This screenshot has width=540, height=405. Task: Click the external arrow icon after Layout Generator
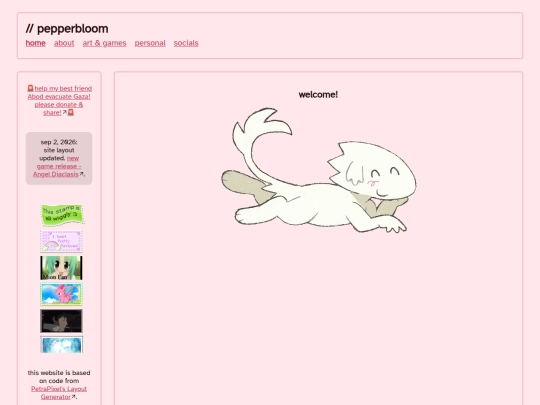73,397
